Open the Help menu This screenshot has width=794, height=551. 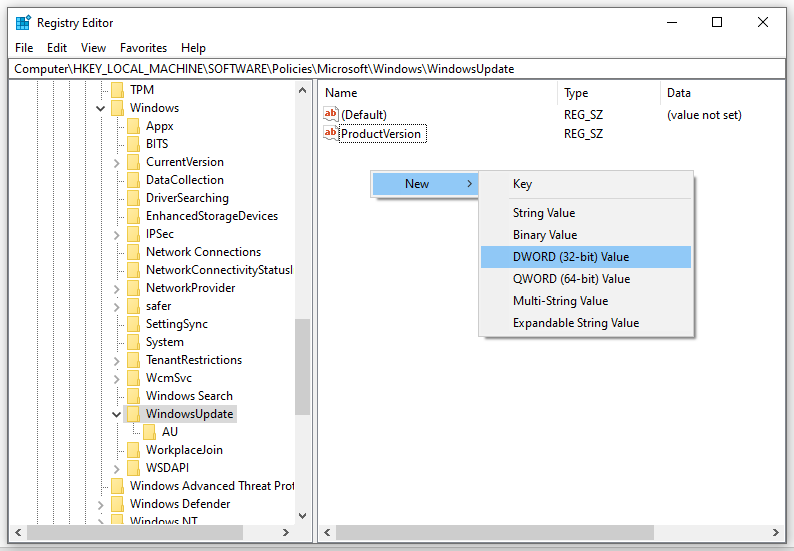(193, 48)
